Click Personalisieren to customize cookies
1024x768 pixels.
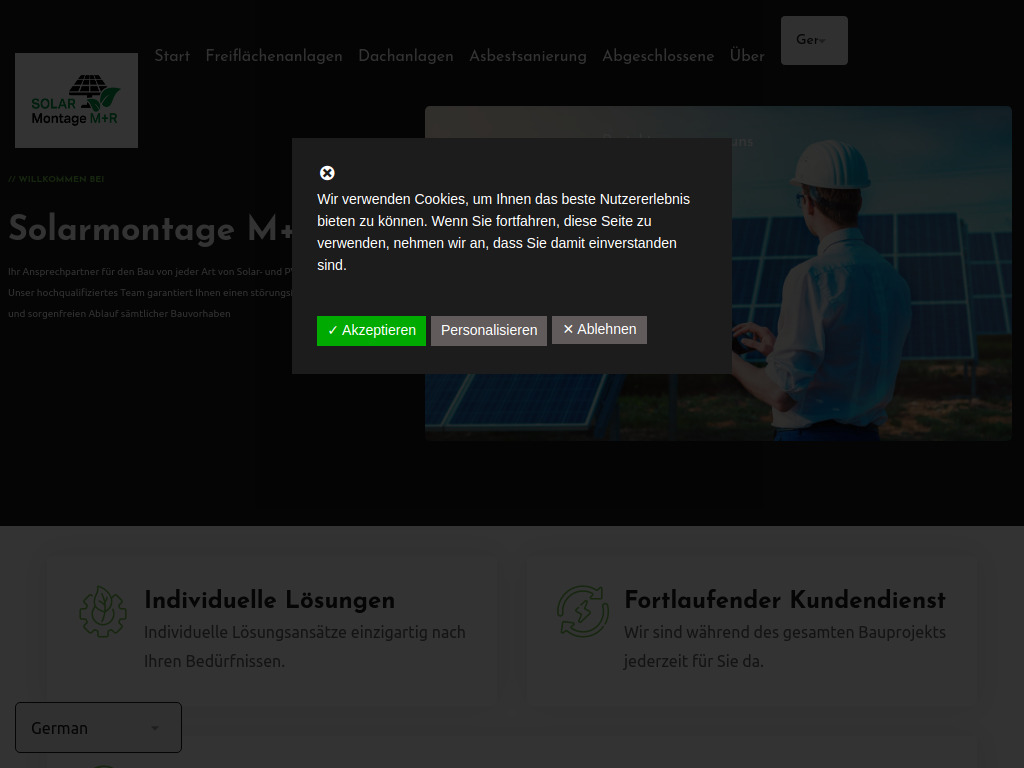click(488, 330)
